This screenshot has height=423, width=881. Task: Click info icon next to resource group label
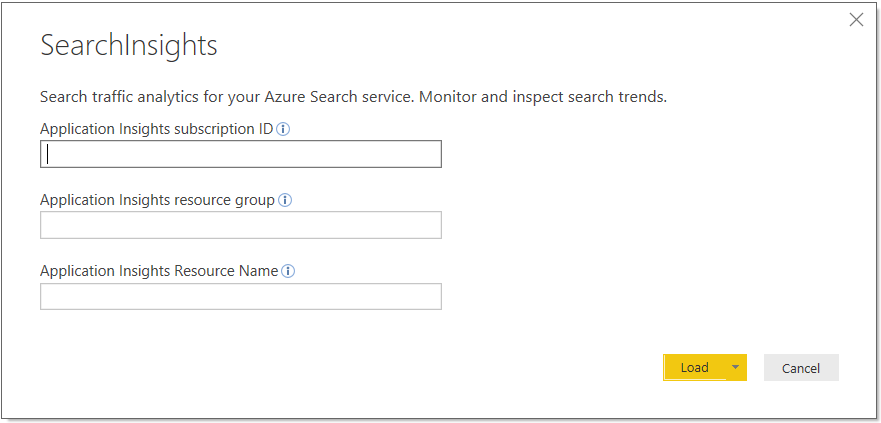[285, 200]
